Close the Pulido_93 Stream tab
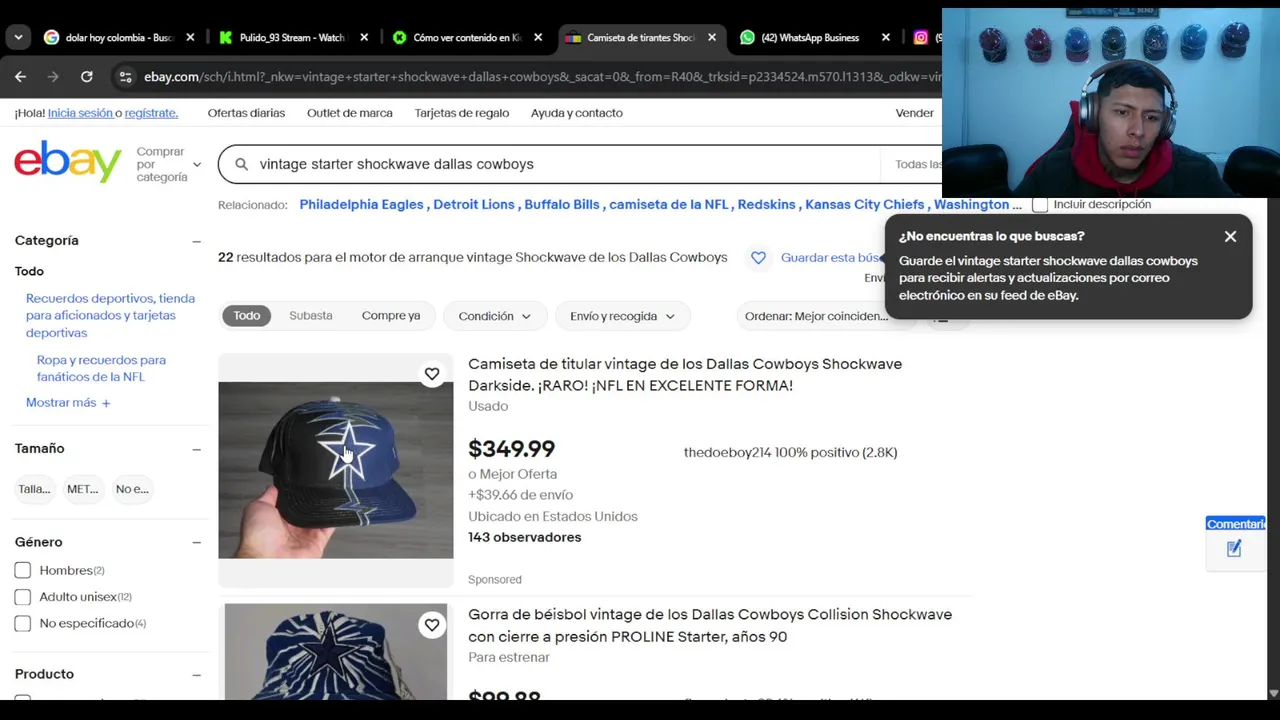This screenshot has height=720, width=1280. point(364,37)
